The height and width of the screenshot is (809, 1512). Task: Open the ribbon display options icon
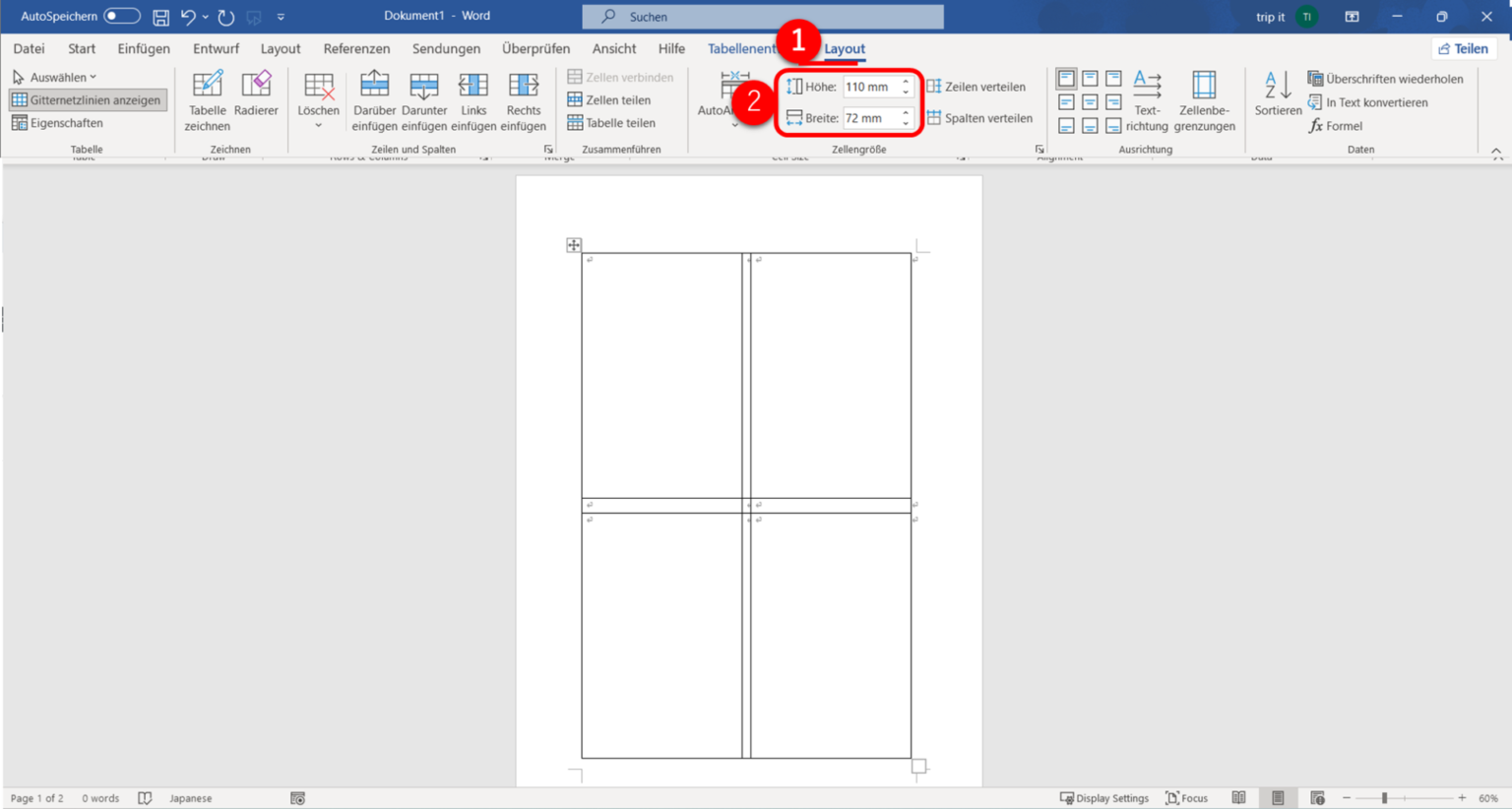pyautogui.click(x=1352, y=17)
